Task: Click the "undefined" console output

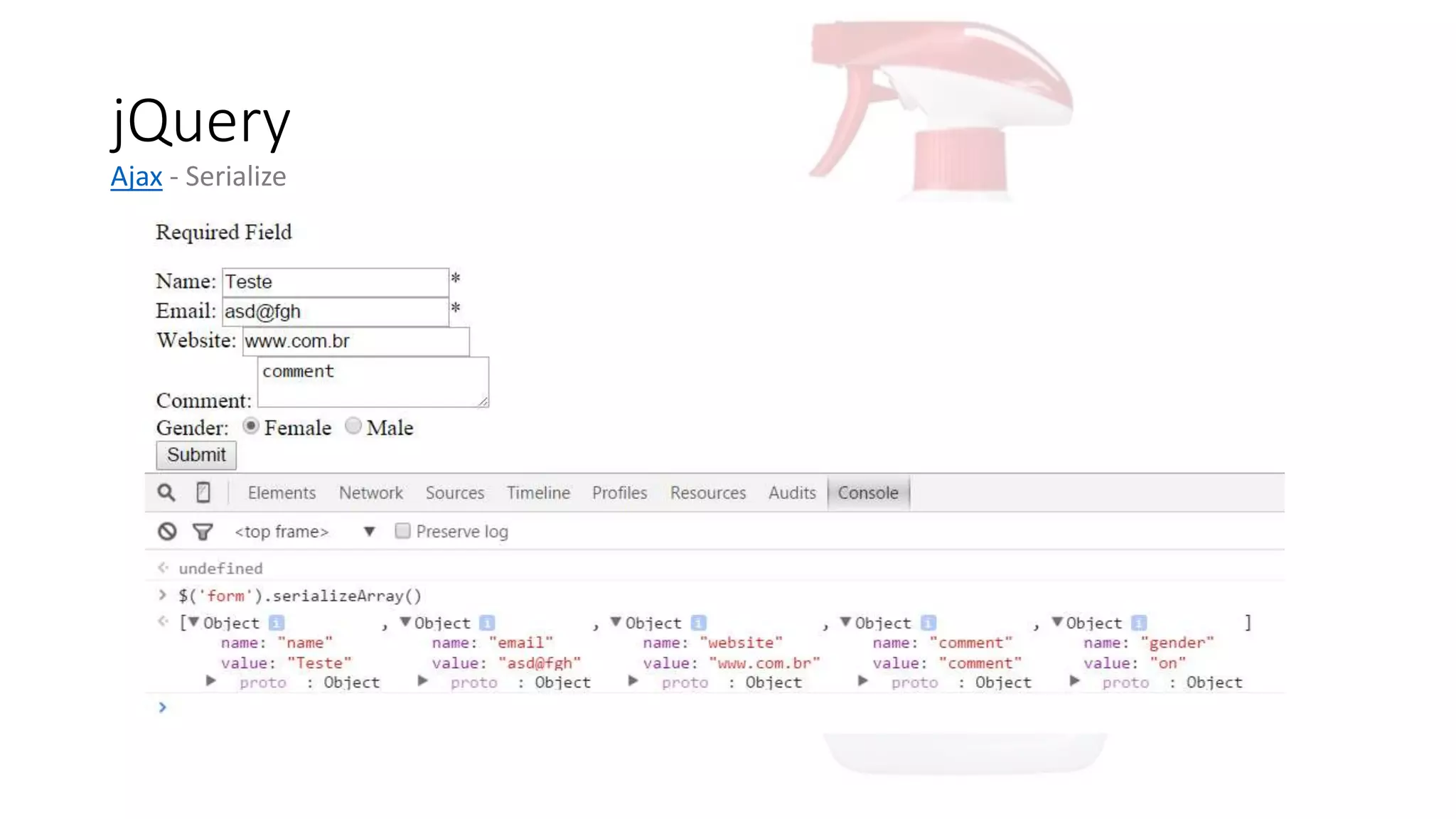Action: pyautogui.click(x=220, y=569)
